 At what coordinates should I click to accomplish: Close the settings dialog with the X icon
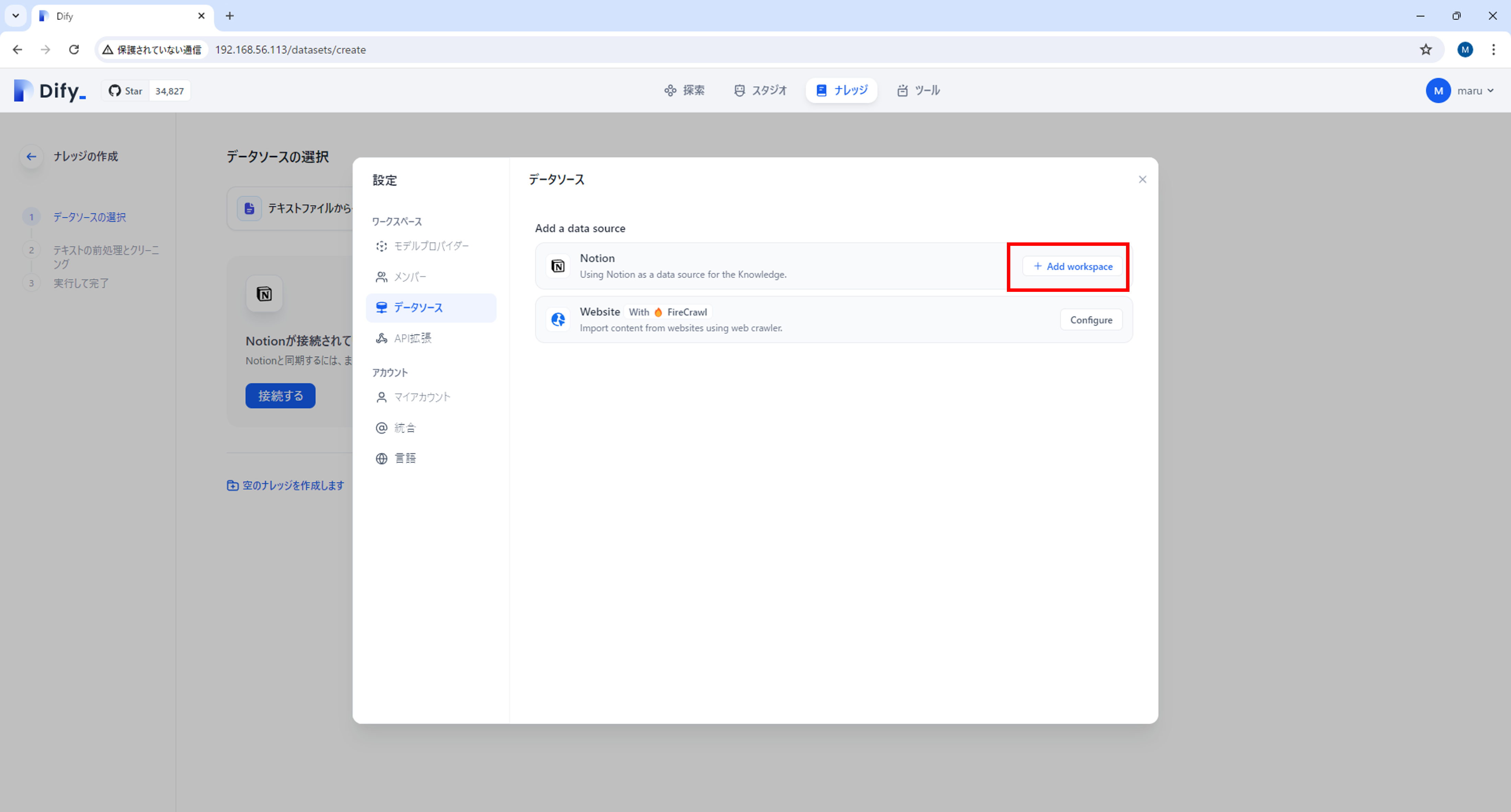coord(1142,180)
